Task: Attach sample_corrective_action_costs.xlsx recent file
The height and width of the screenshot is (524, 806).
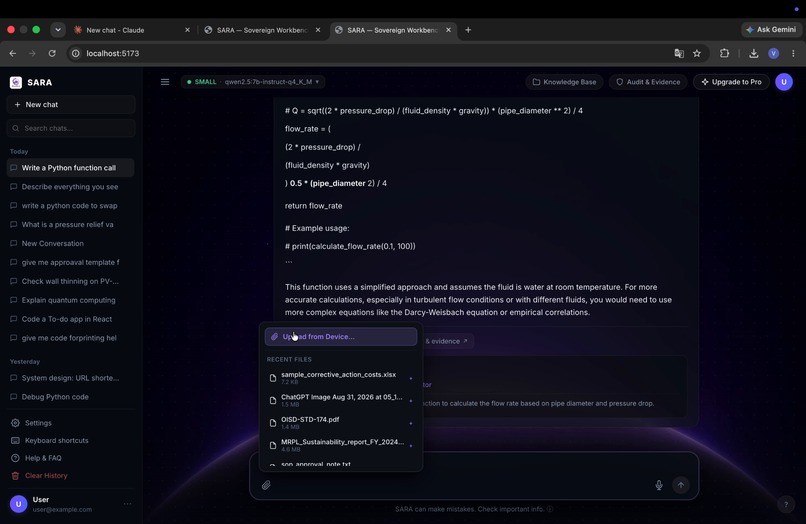Action: pyautogui.click(x=341, y=377)
